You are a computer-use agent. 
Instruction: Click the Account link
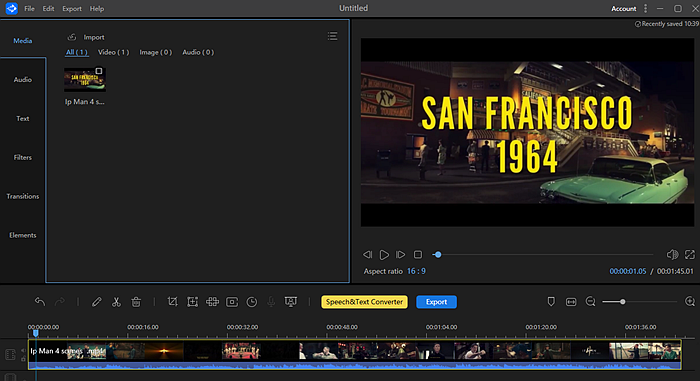[624, 8]
